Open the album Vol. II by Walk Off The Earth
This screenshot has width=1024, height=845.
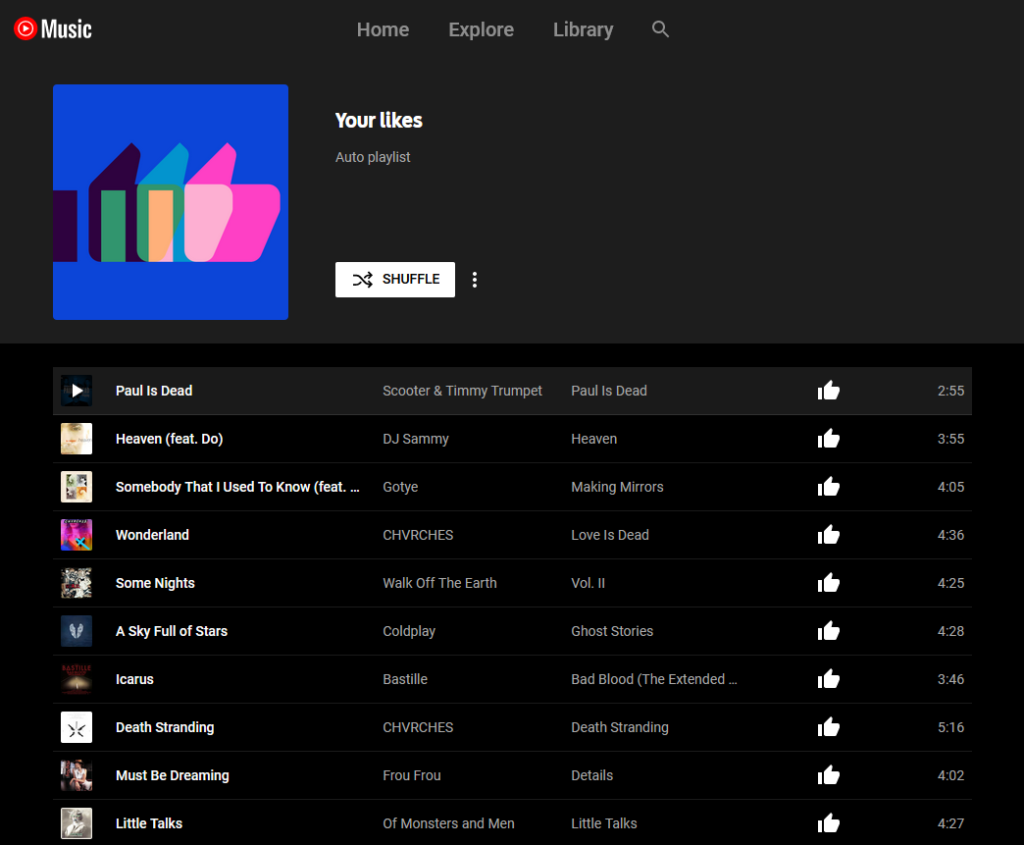[588, 583]
